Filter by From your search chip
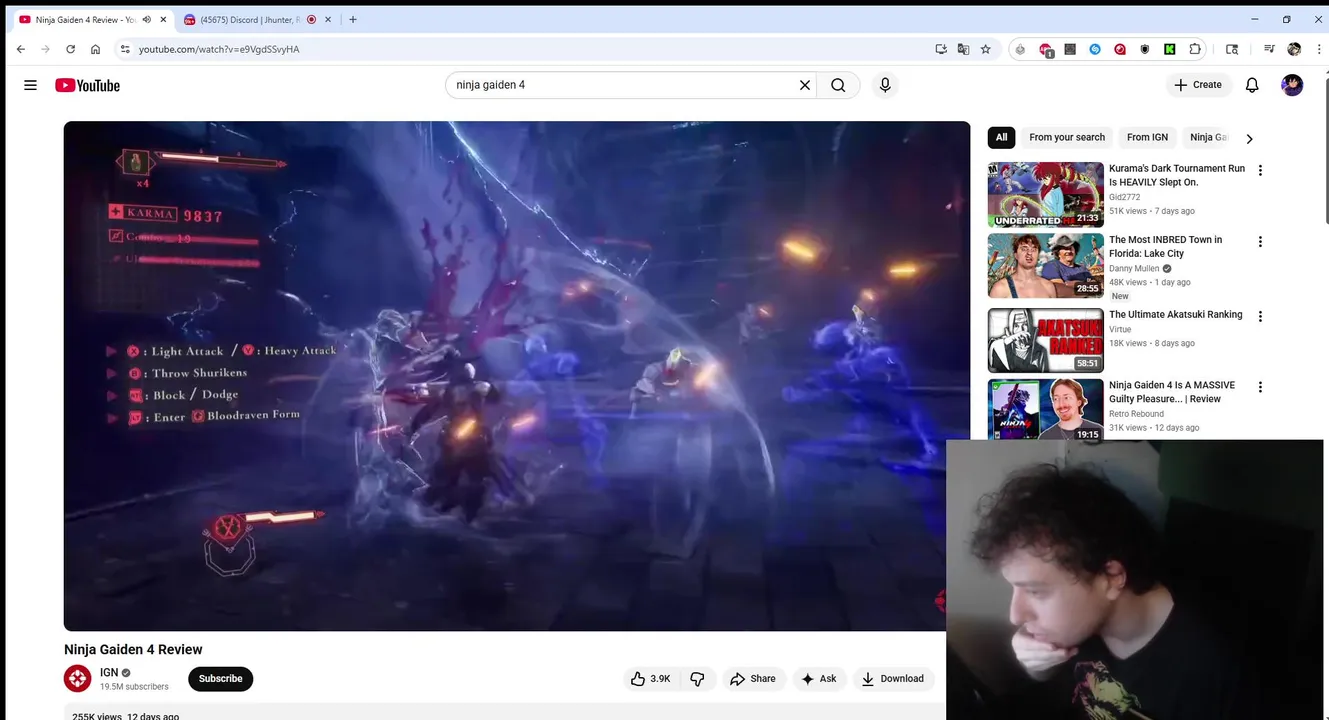Viewport: 1329px width, 720px height. pos(1067,137)
